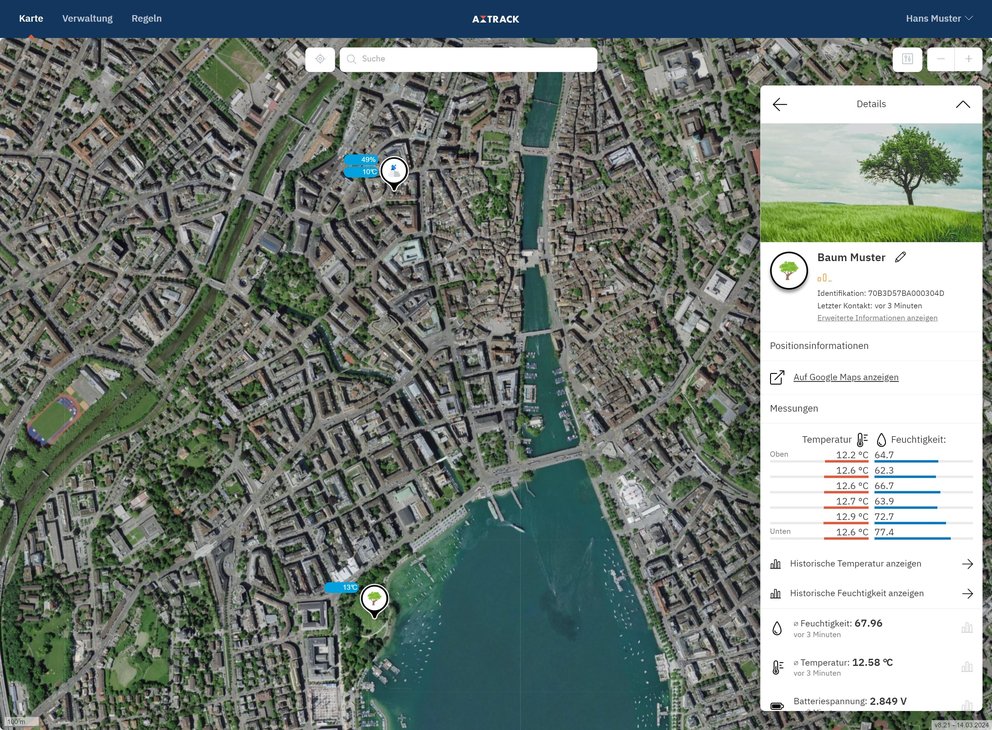Image resolution: width=992 pixels, height=730 pixels.
Task: Open the Regeln menu item
Action: pyautogui.click(x=147, y=18)
